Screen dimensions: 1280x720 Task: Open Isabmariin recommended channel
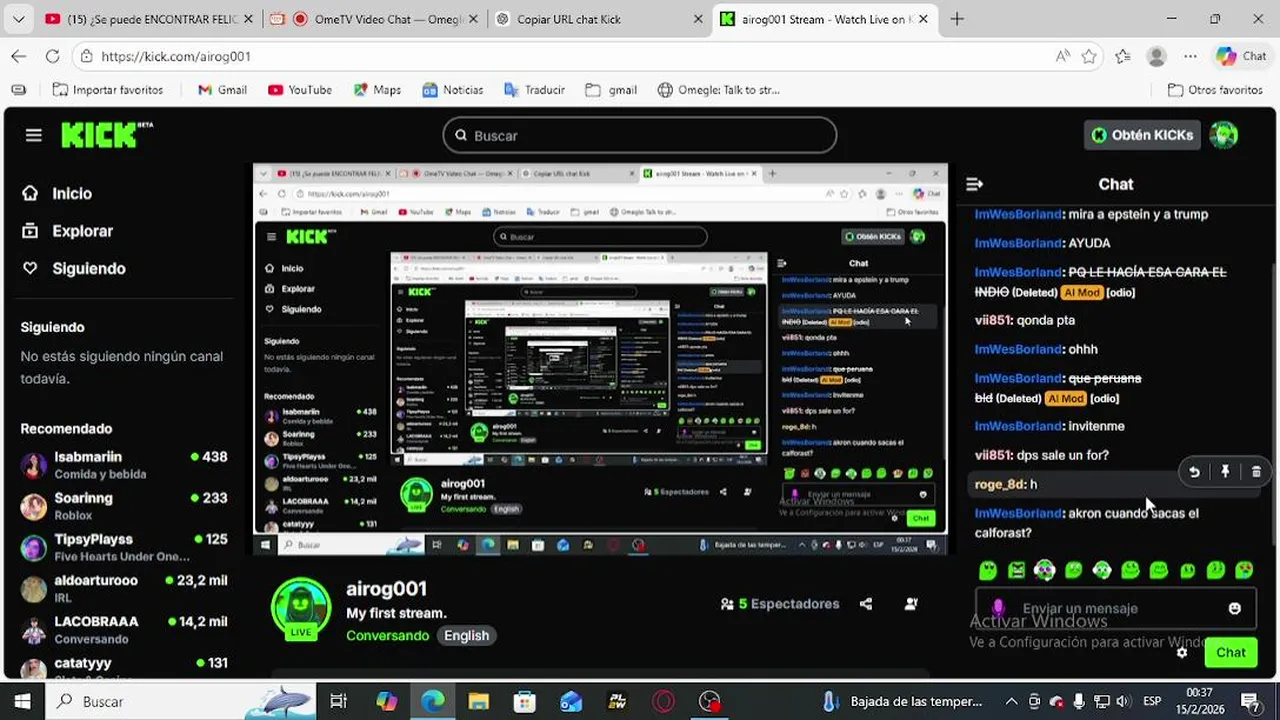coord(123,465)
